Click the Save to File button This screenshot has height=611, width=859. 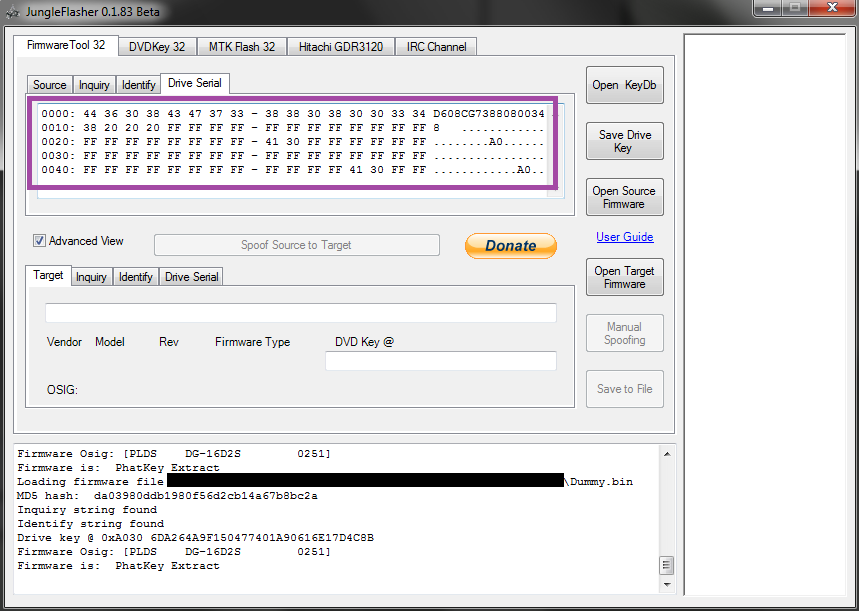click(x=625, y=389)
